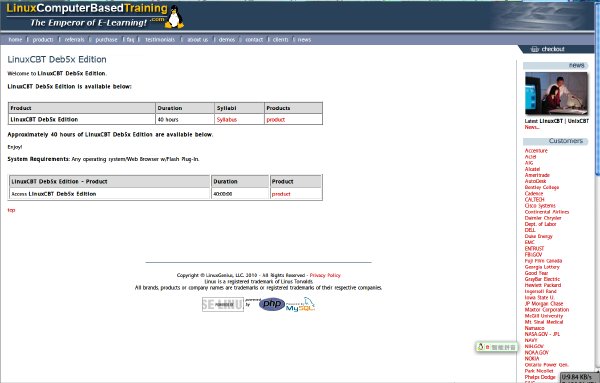This screenshot has height=383, width=600.
Task: Click the MySQL logo in footer
Action: click(300, 305)
